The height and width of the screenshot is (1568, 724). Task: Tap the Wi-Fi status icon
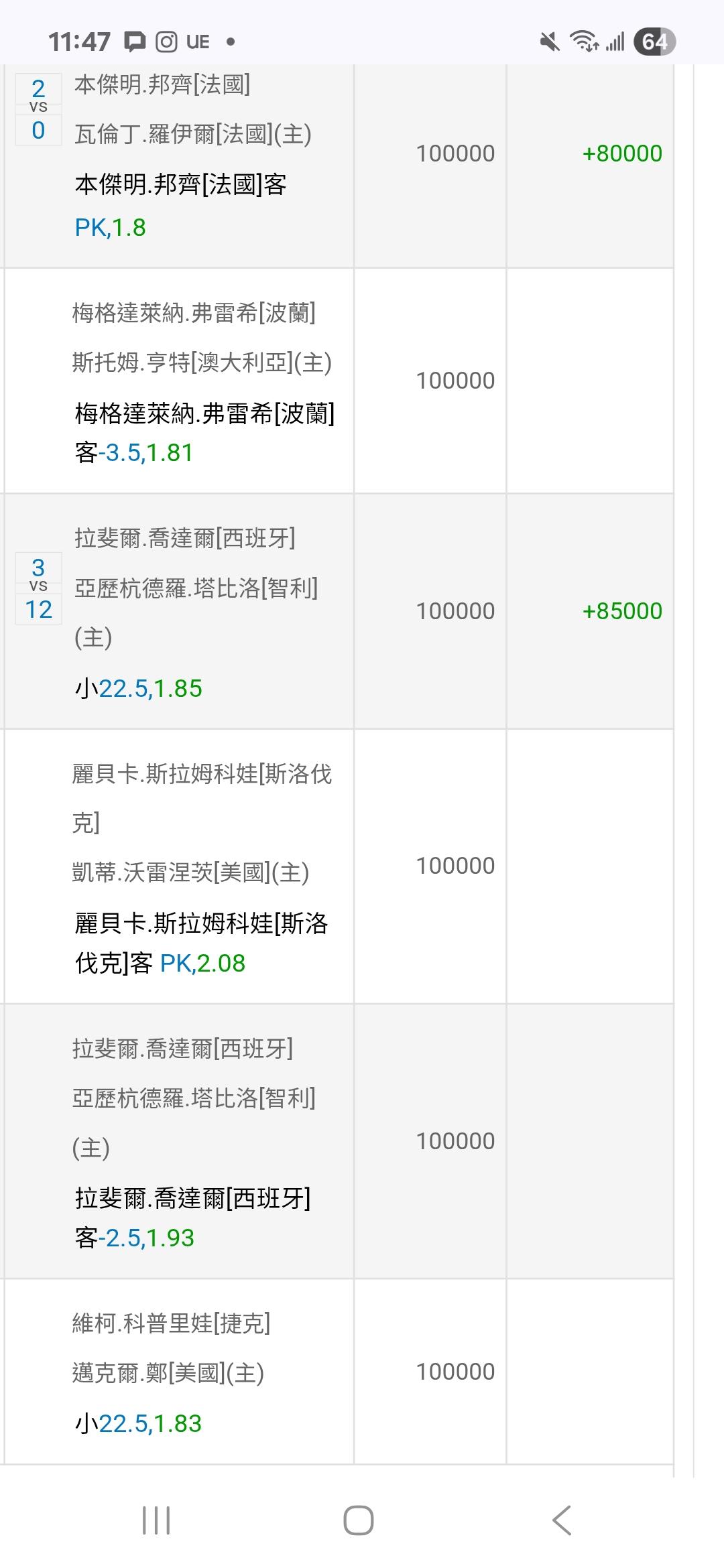tap(584, 42)
